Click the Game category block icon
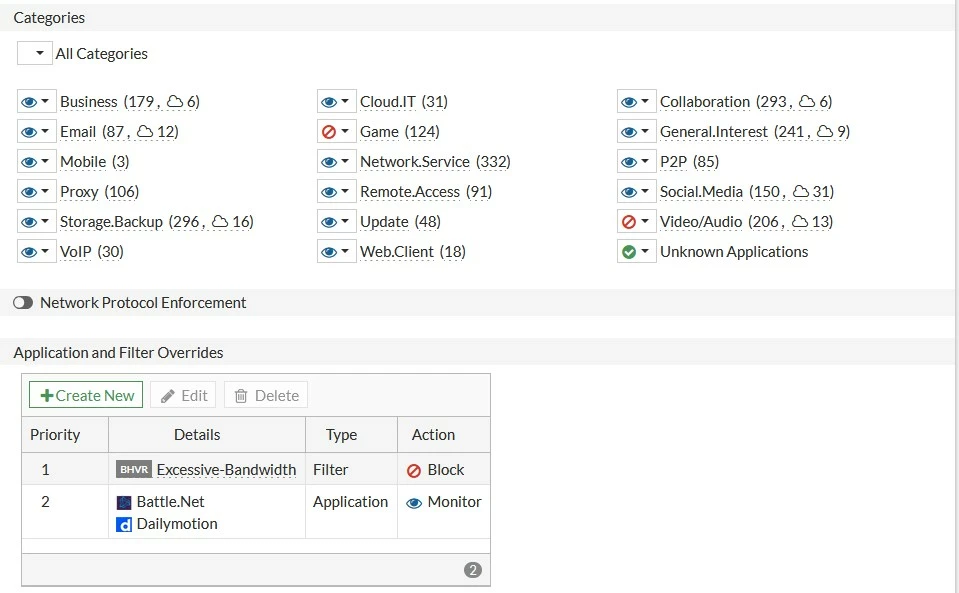959x593 pixels. tap(329, 131)
